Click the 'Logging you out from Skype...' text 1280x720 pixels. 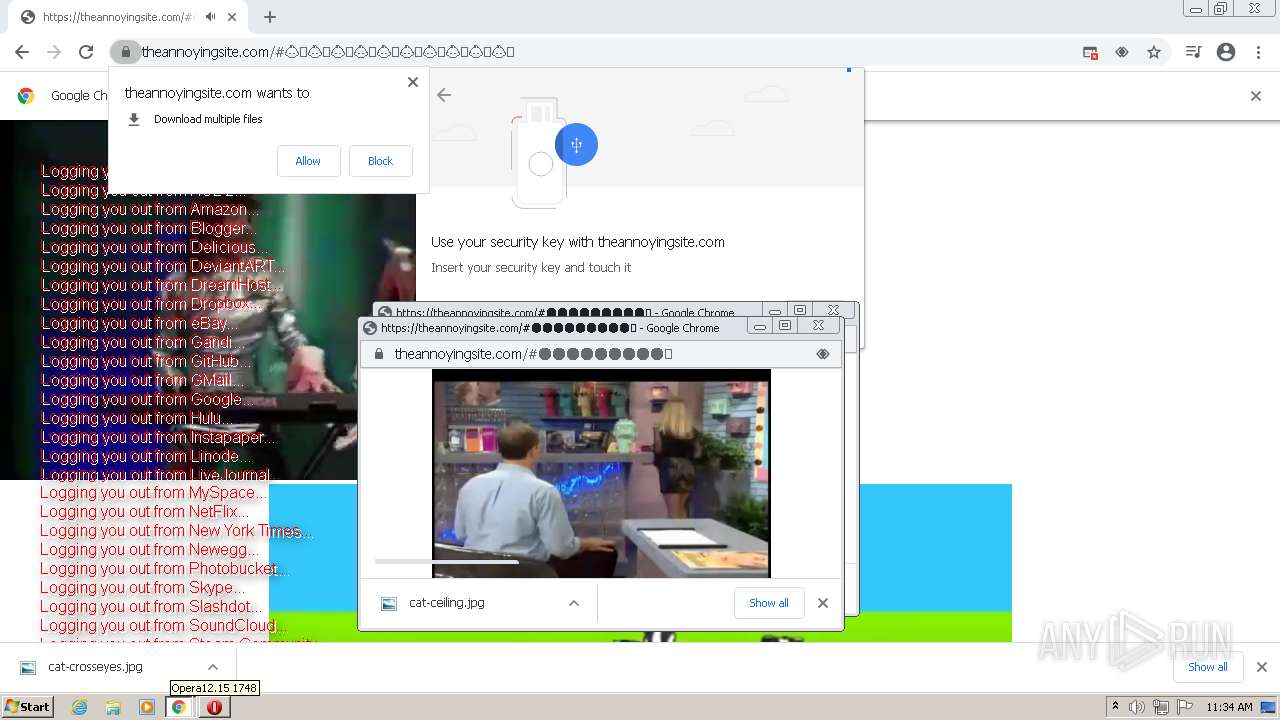tap(142, 588)
